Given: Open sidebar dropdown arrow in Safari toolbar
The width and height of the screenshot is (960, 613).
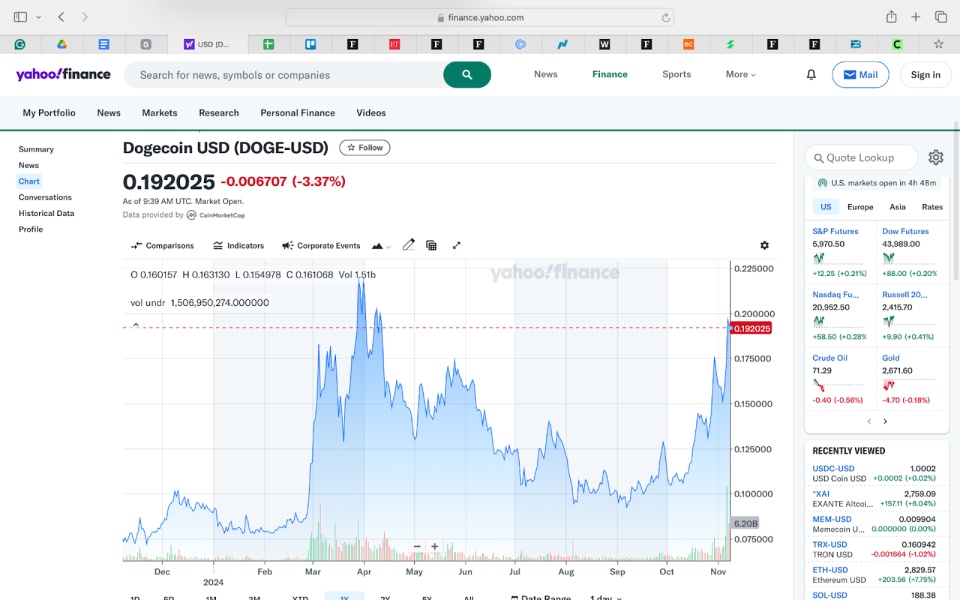Looking at the screenshot, I should point(39,17).
